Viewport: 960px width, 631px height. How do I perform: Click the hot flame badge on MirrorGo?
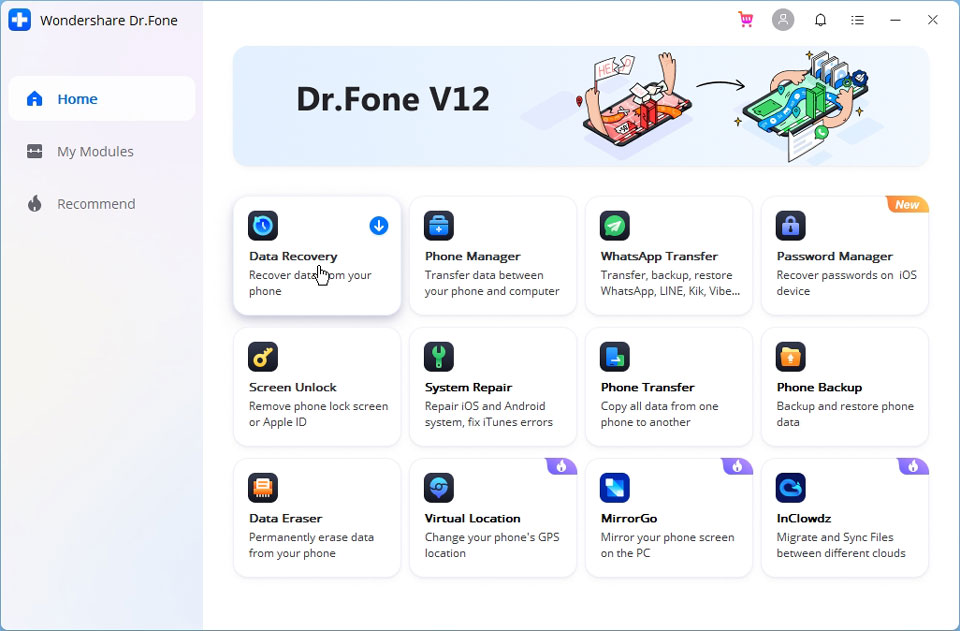pos(737,466)
